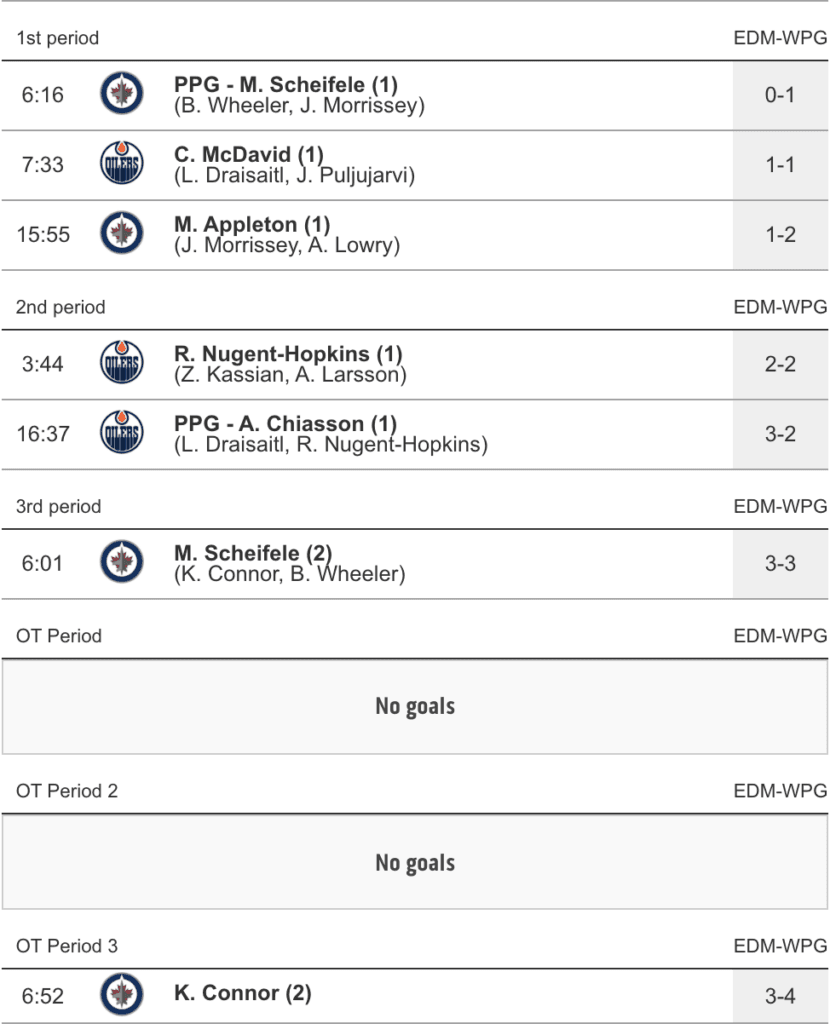830x1024 pixels.
Task: Select the 1st period header
Action: (x=58, y=38)
